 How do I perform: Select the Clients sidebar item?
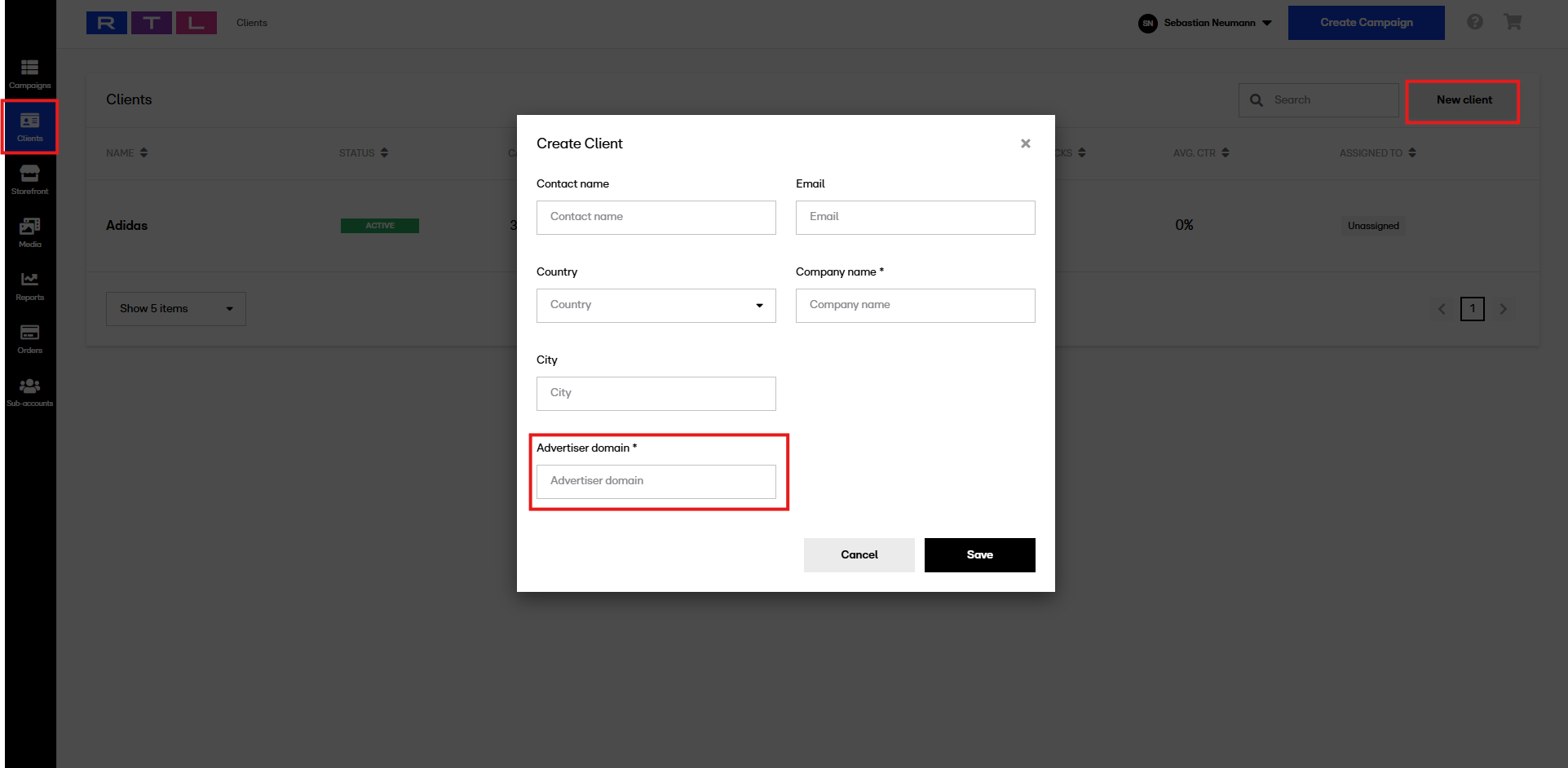click(x=29, y=126)
